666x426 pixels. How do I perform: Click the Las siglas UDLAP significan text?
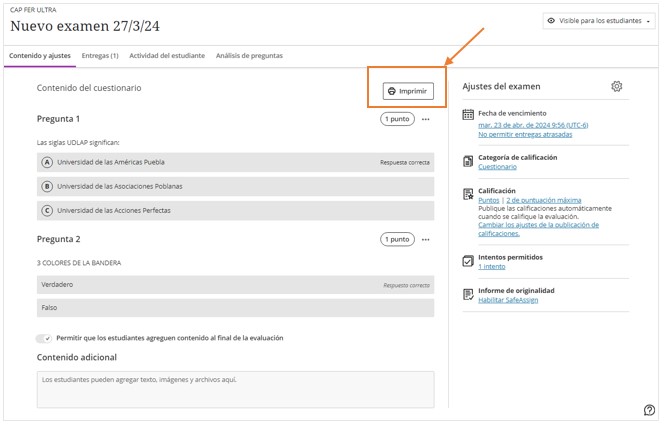[x=78, y=143]
